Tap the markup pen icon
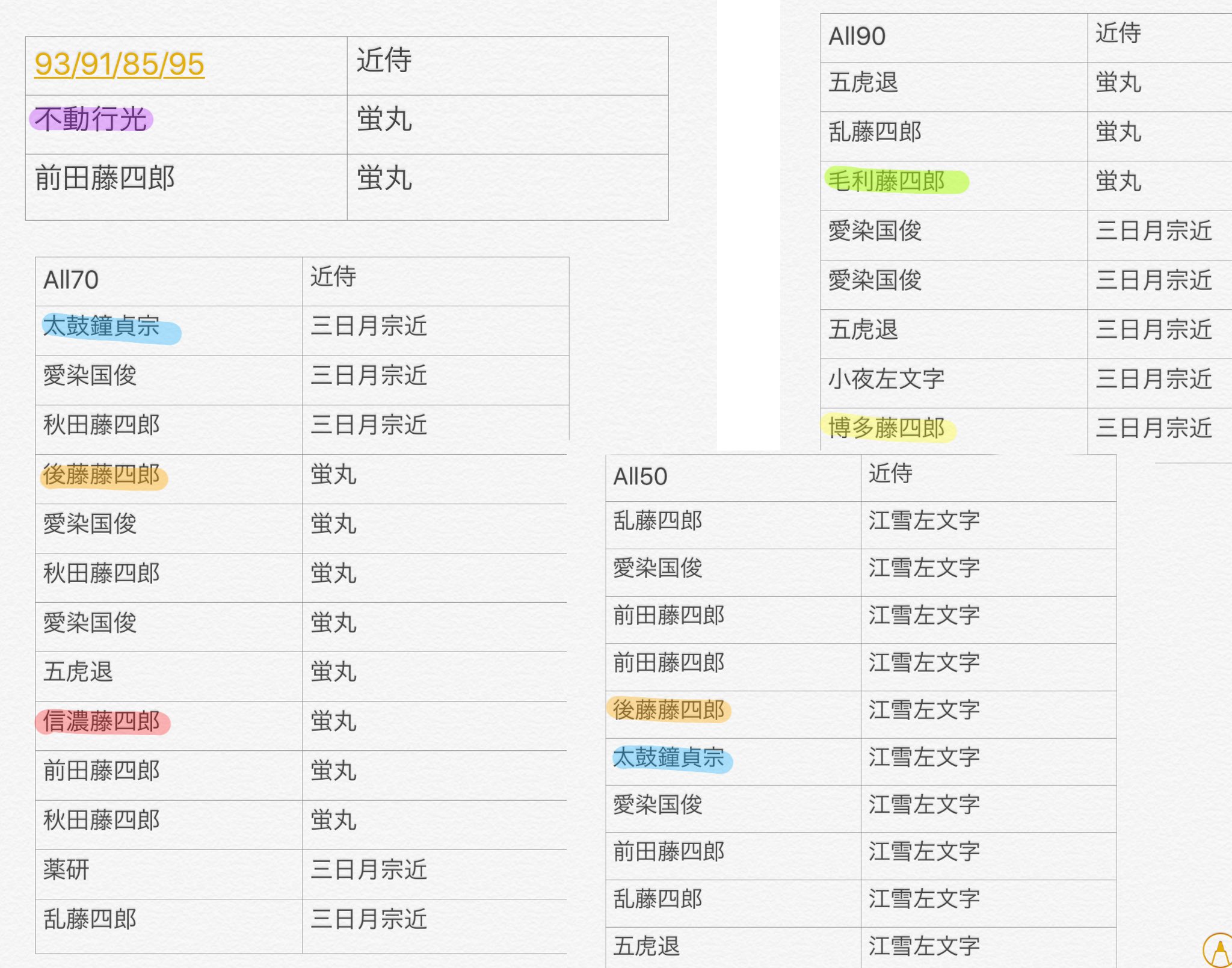This screenshot has height=968, width=1232. pos(1219,951)
